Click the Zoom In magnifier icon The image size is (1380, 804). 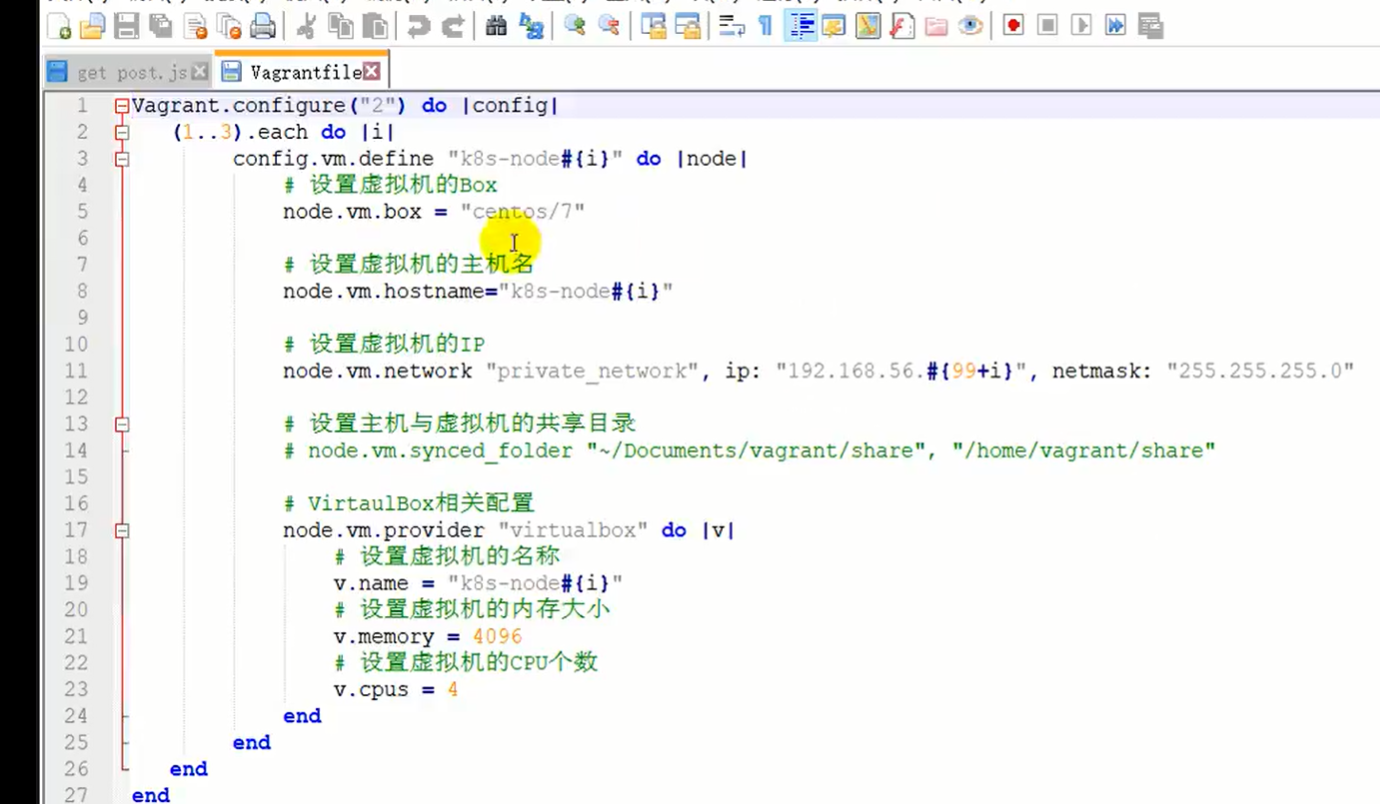[574, 26]
